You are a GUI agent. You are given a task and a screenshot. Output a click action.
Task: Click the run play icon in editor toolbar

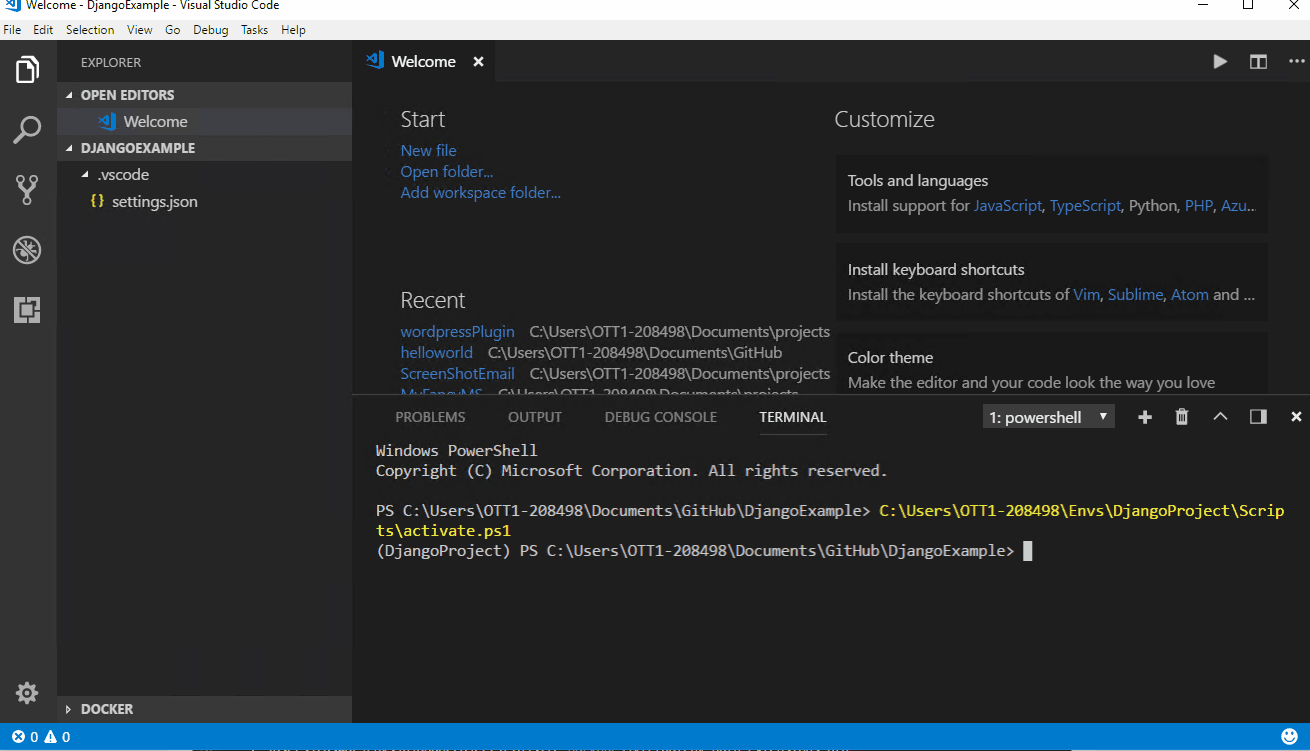[x=1220, y=62]
